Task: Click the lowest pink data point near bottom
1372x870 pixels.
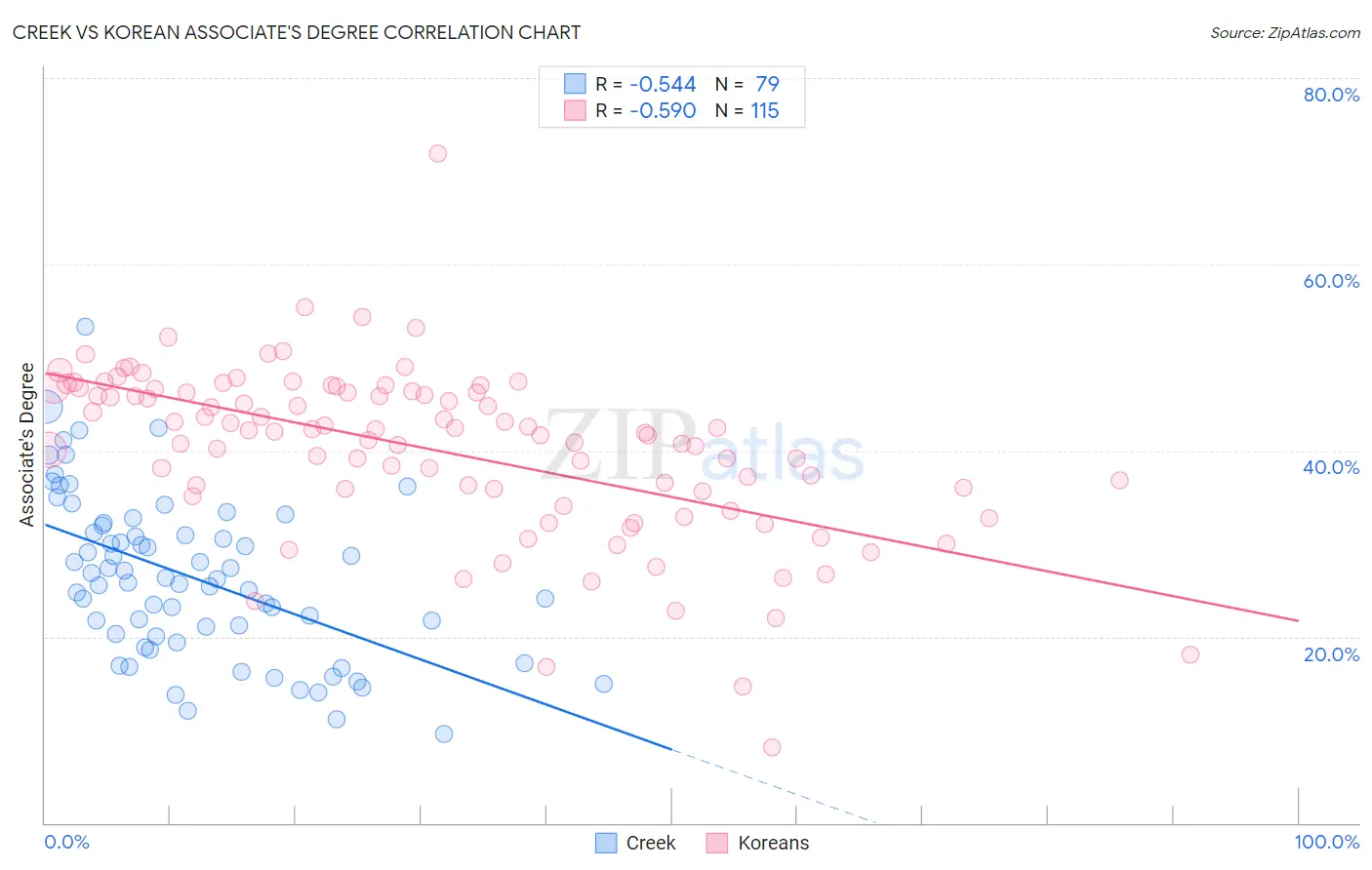Action: pos(772,747)
